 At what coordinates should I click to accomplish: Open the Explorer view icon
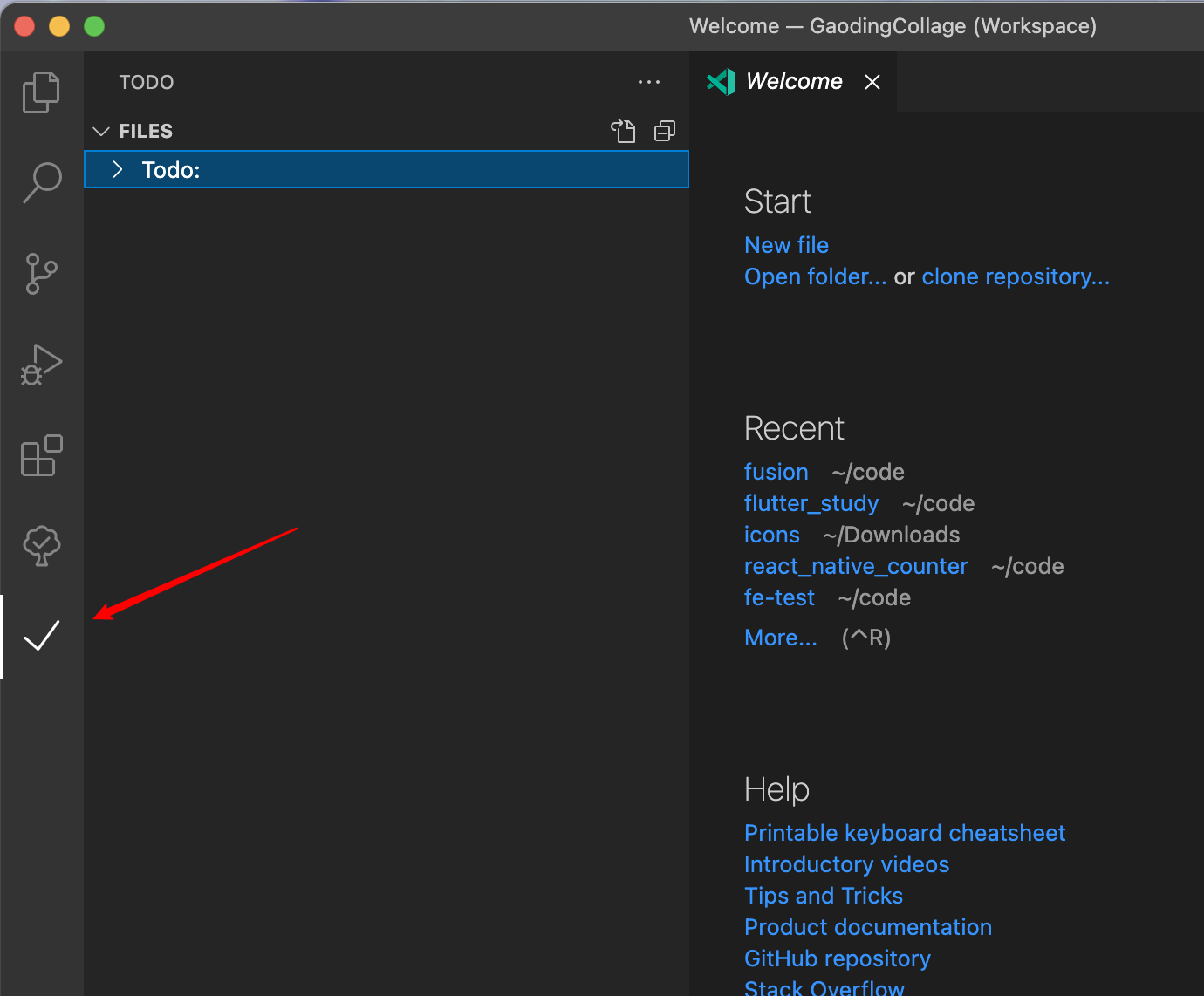tap(40, 92)
